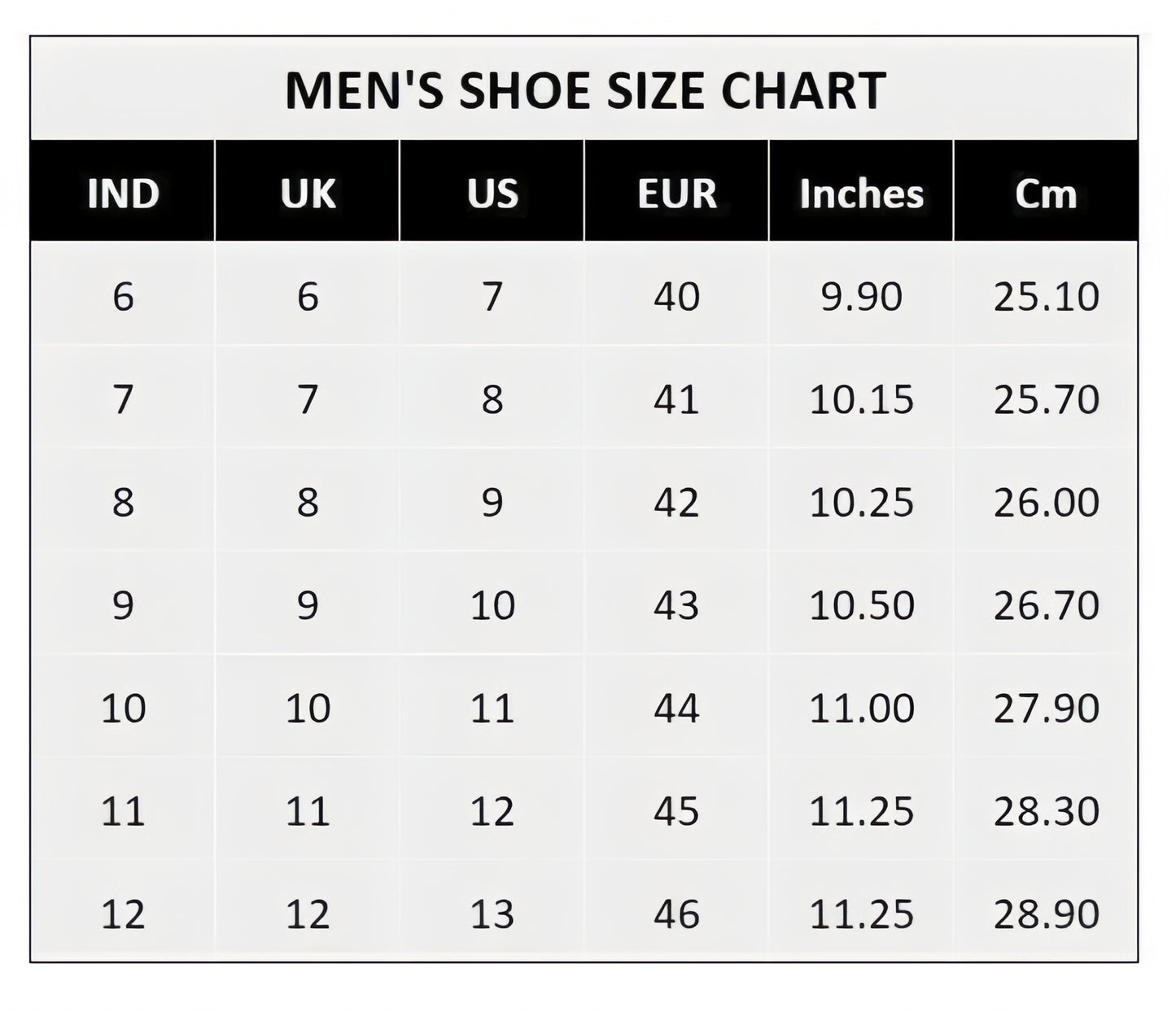The width and height of the screenshot is (1176, 1012).
Task: Click the MEN'S SHOE SIZE CHART title
Action: pyautogui.click(x=584, y=90)
